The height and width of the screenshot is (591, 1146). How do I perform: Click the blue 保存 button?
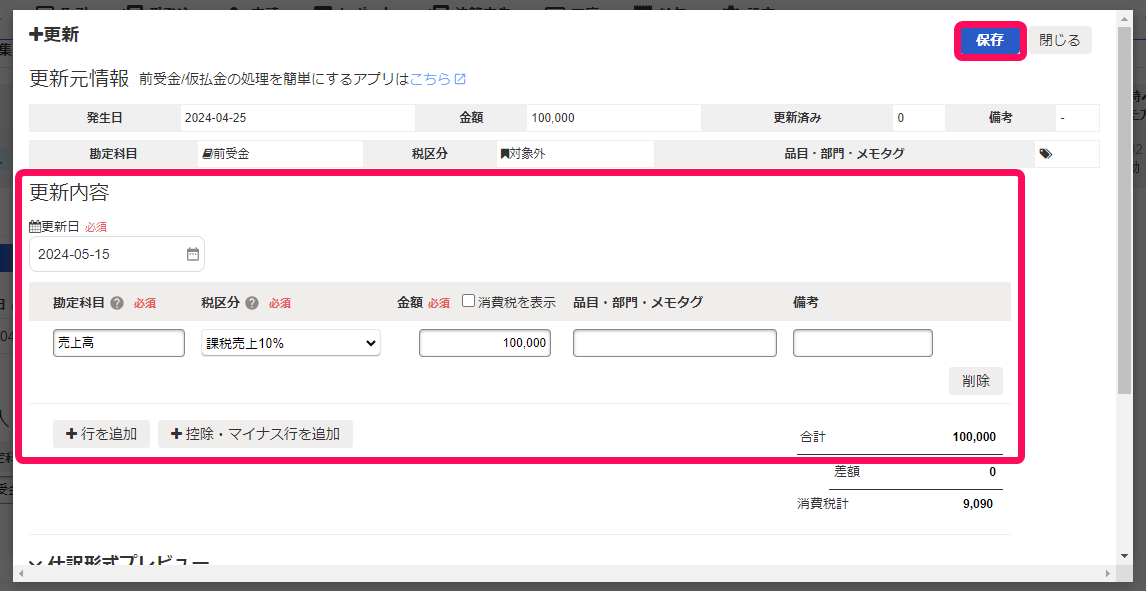pos(990,40)
